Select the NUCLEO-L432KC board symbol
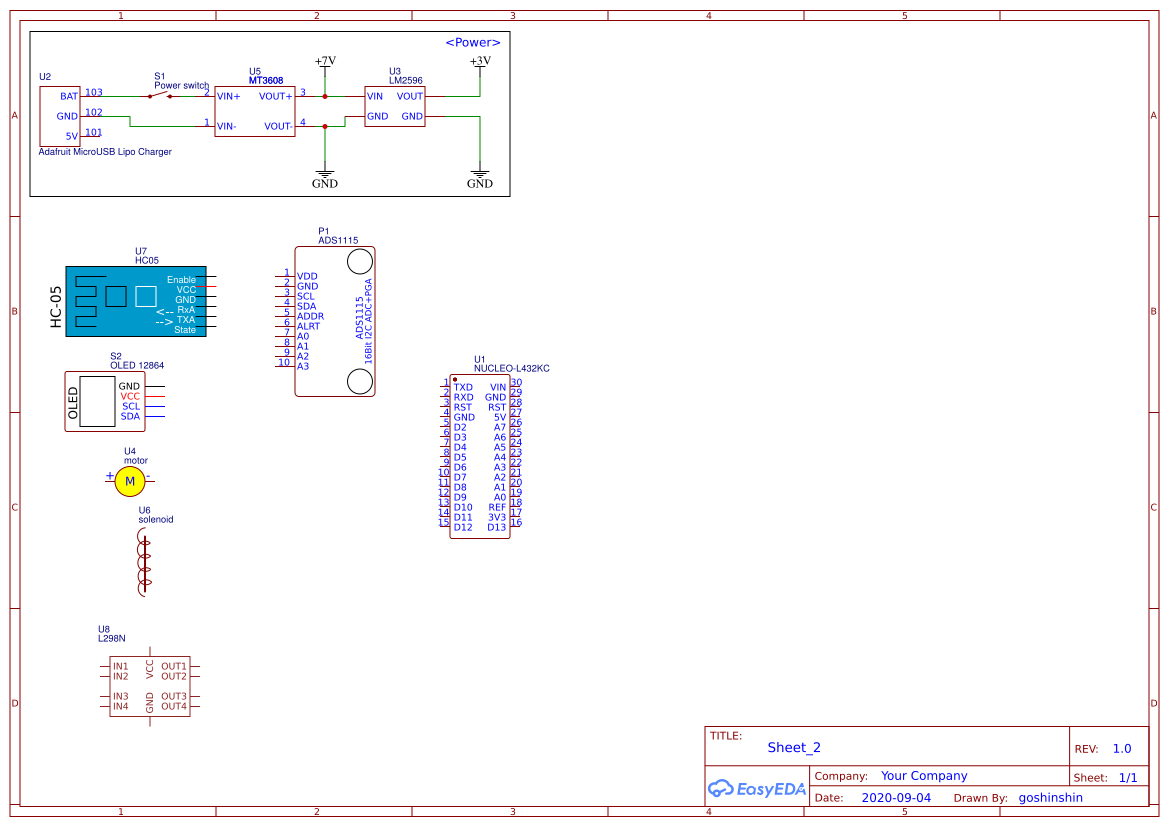Screen dimensions: 1169x827 pyautogui.click(x=480, y=456)
